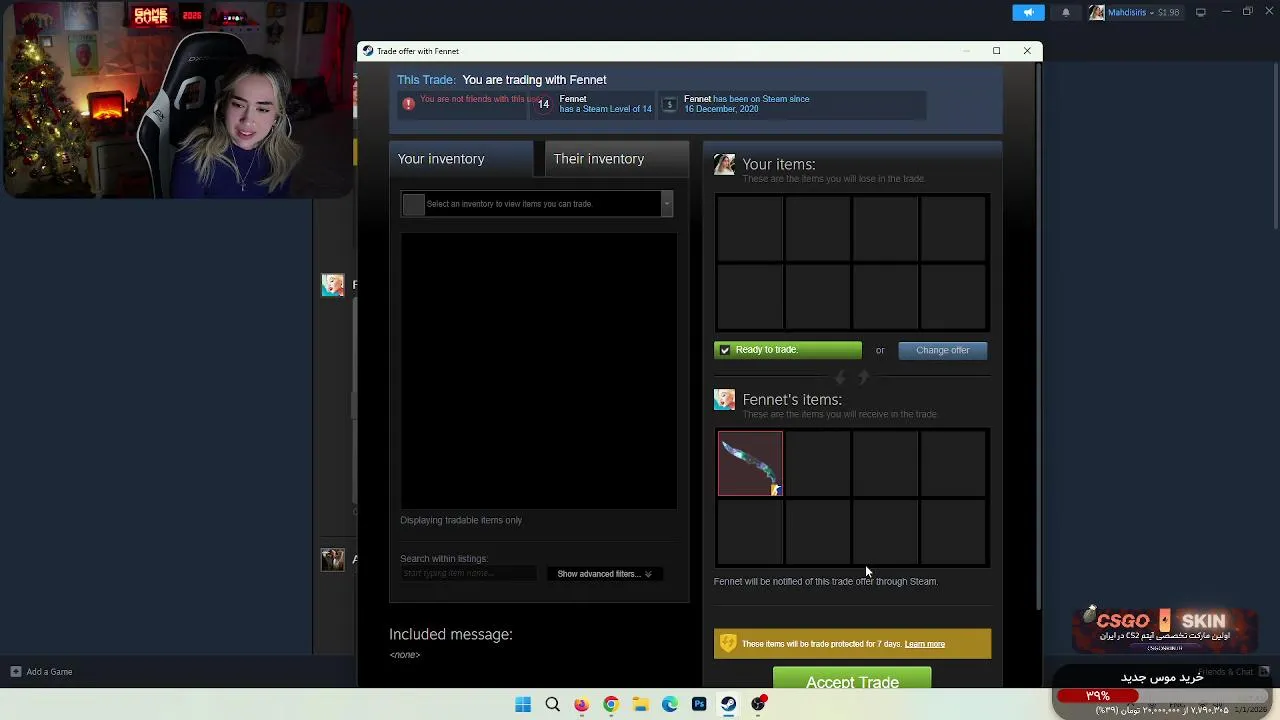Open the Learn more link
1280x720 pixels.
(x=924, y=644)
